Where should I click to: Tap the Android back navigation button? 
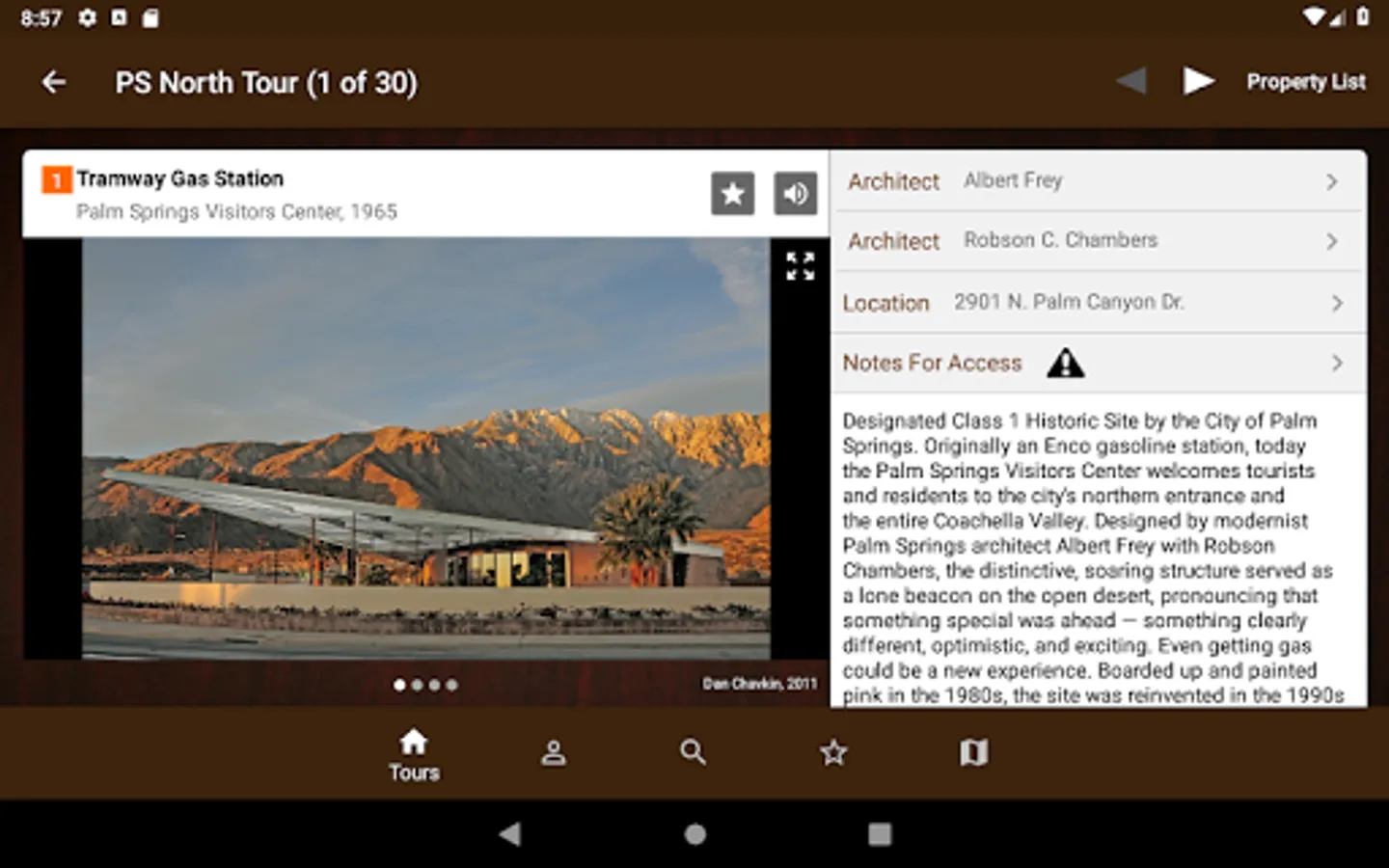click(x=510, y=834)
